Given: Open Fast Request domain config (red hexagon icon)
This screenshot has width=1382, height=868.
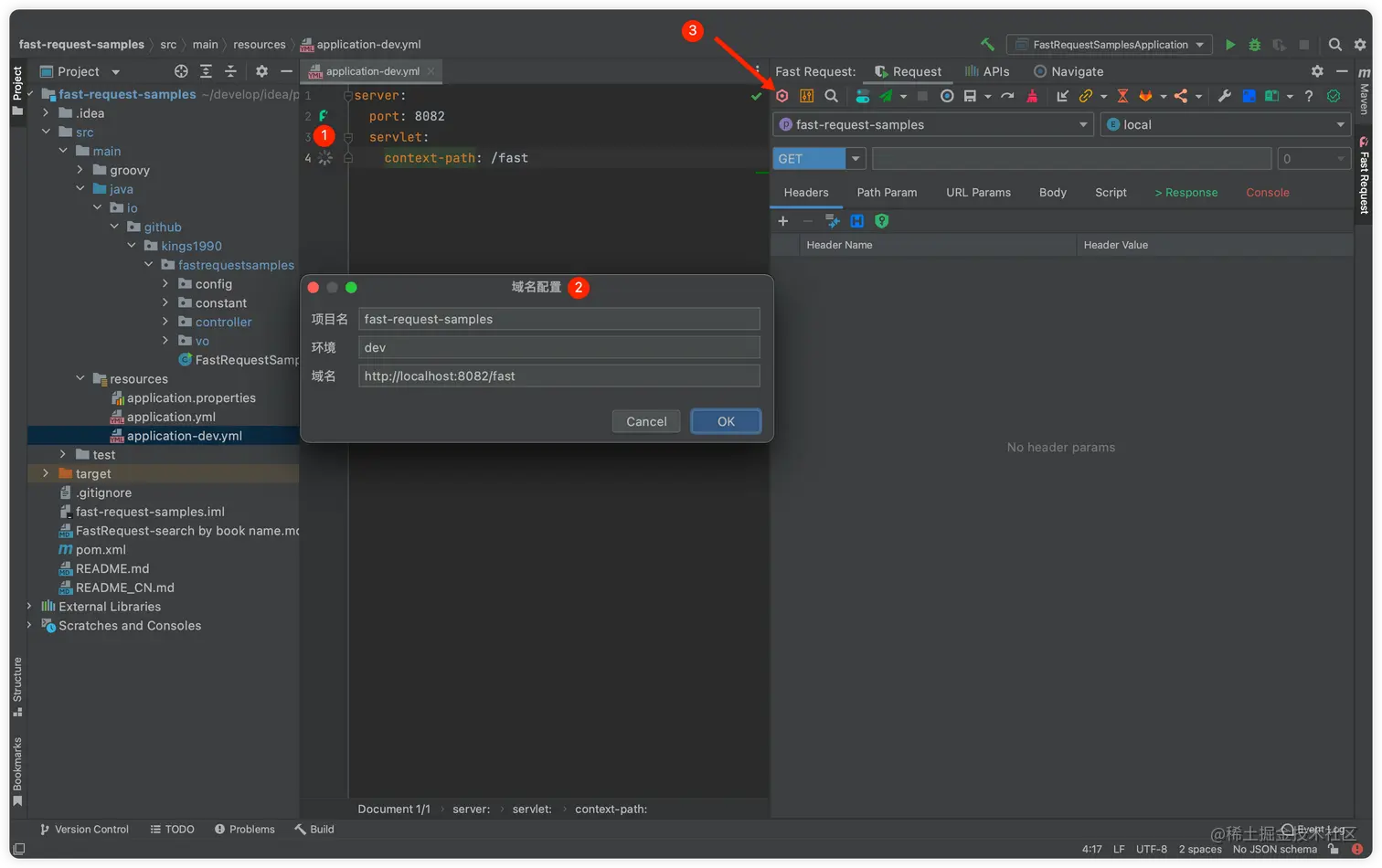Looking at the screenshot, I should click(782, 96).
